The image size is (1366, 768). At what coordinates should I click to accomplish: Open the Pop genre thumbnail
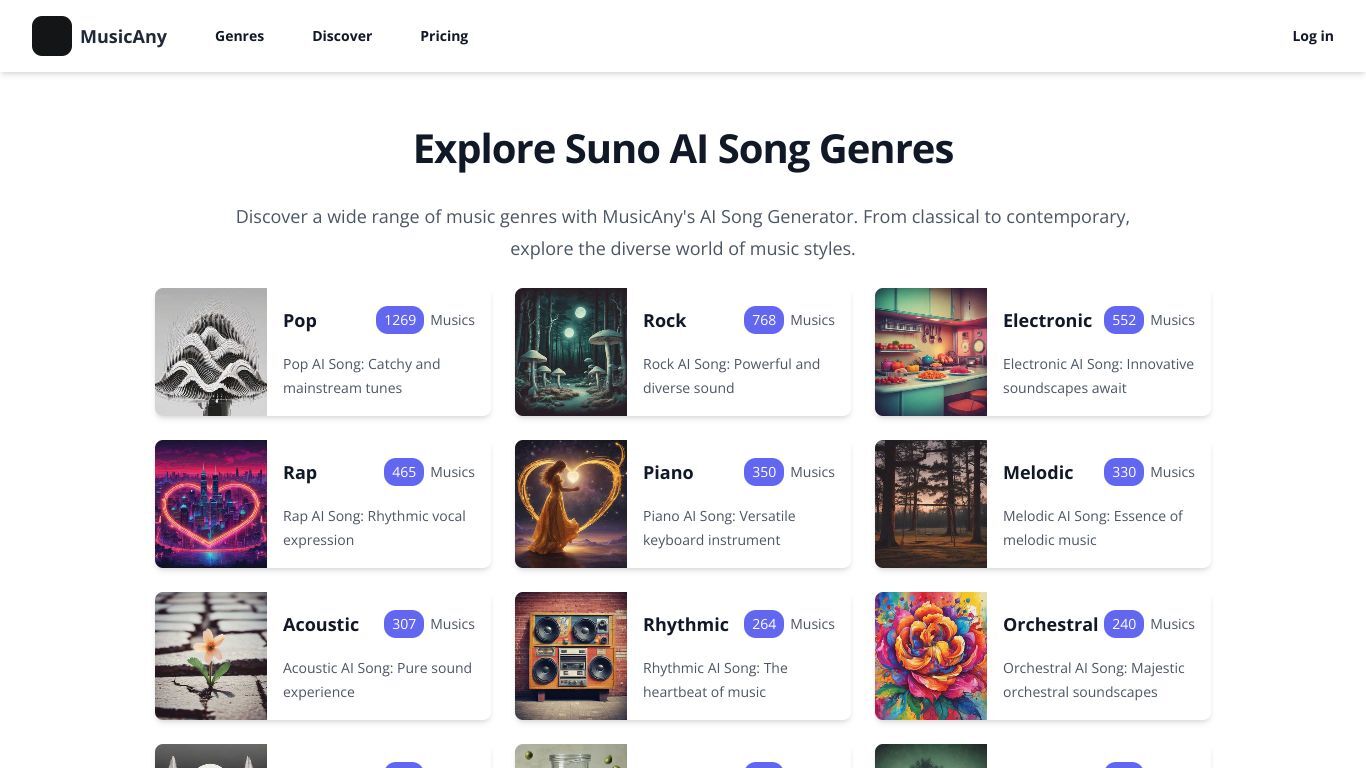[x=211, y=352]
